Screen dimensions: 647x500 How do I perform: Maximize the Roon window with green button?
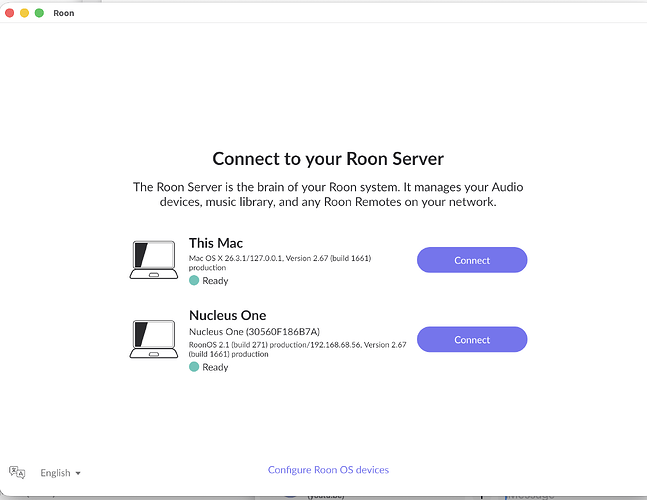pyautogui.click(x=39, y=13)
